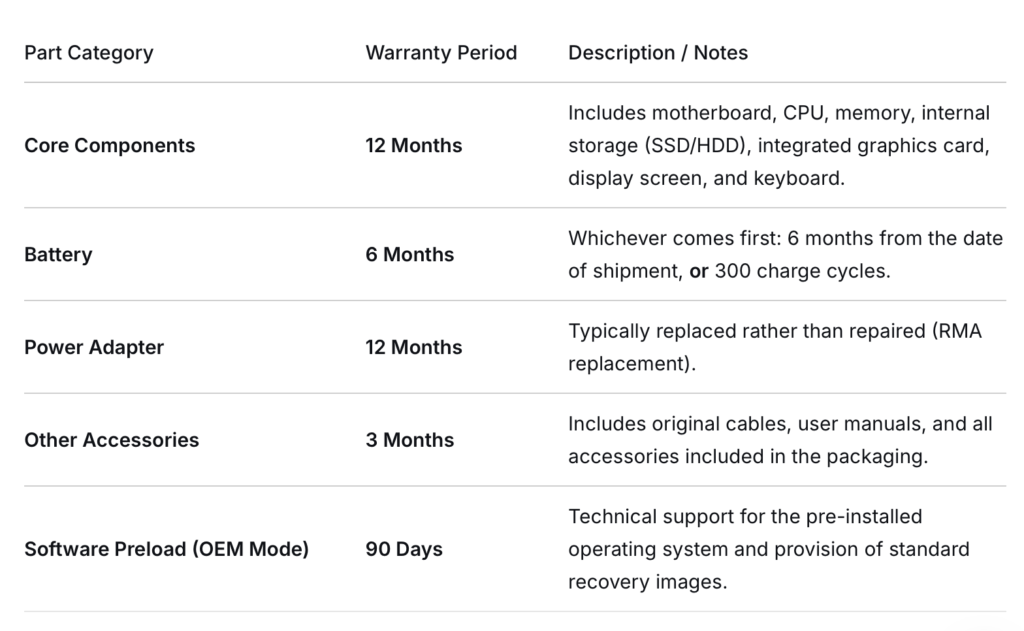Select the 3 Months warranty cell

[x=410, y=440]
